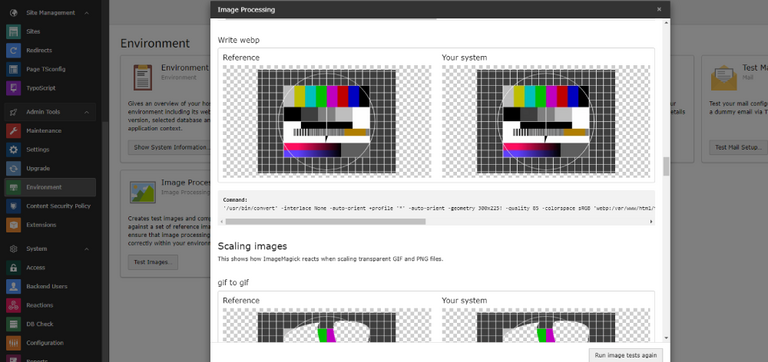The width and height of the screenshot is (768, 362).
Task: Click the Backend Users icon
Action: point(14,287)
